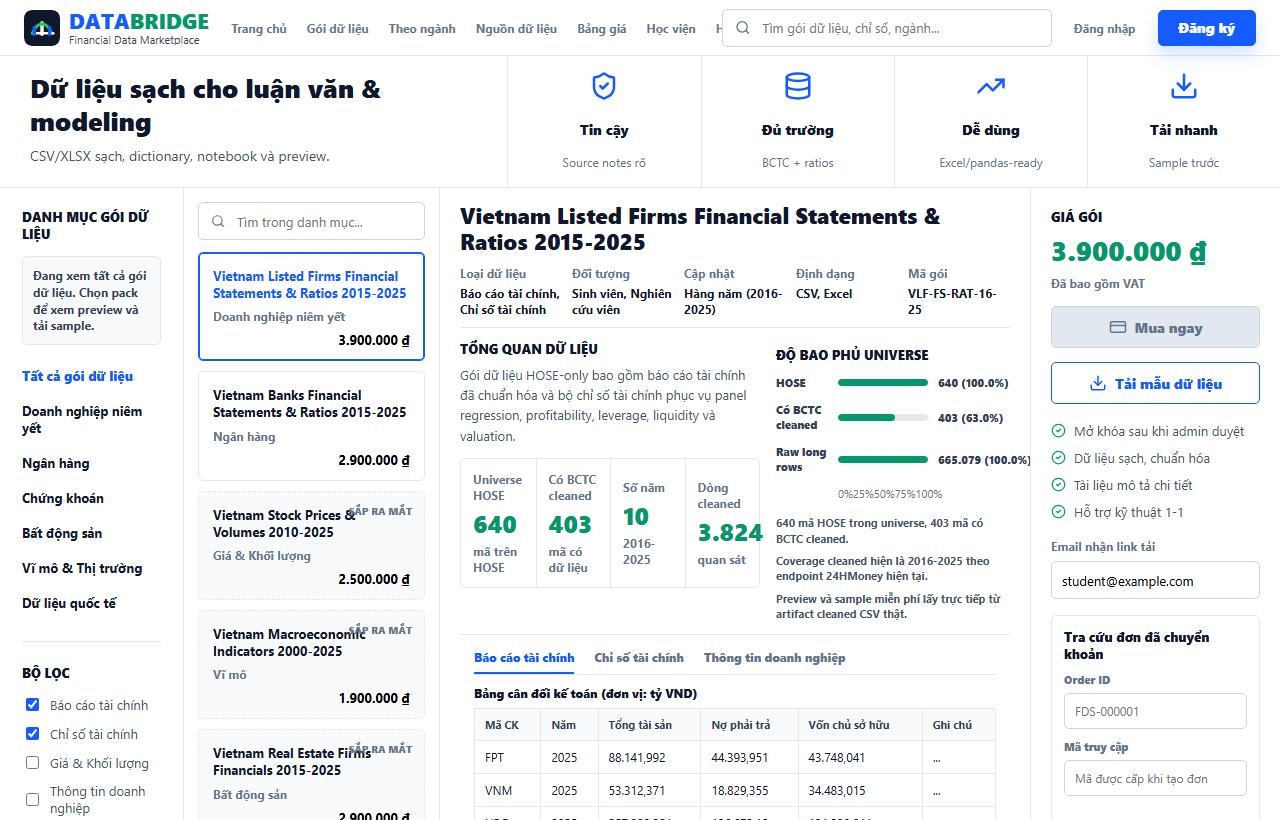1280x820 pixels.
Task: Click the Đăng nhập link
Action: pos(1104,28)
